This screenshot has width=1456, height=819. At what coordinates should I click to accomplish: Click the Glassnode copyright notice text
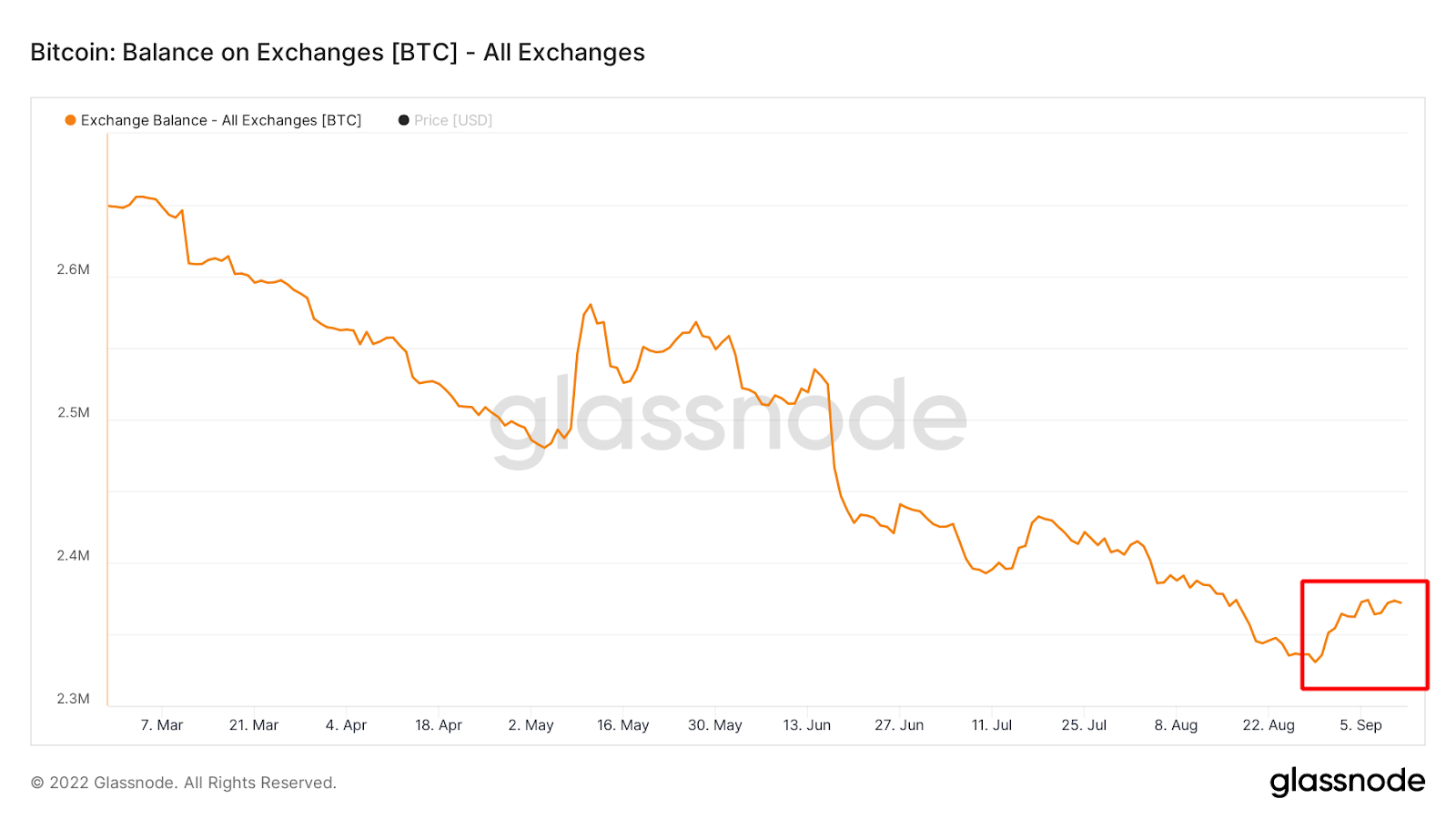click(x=184, y=783)
